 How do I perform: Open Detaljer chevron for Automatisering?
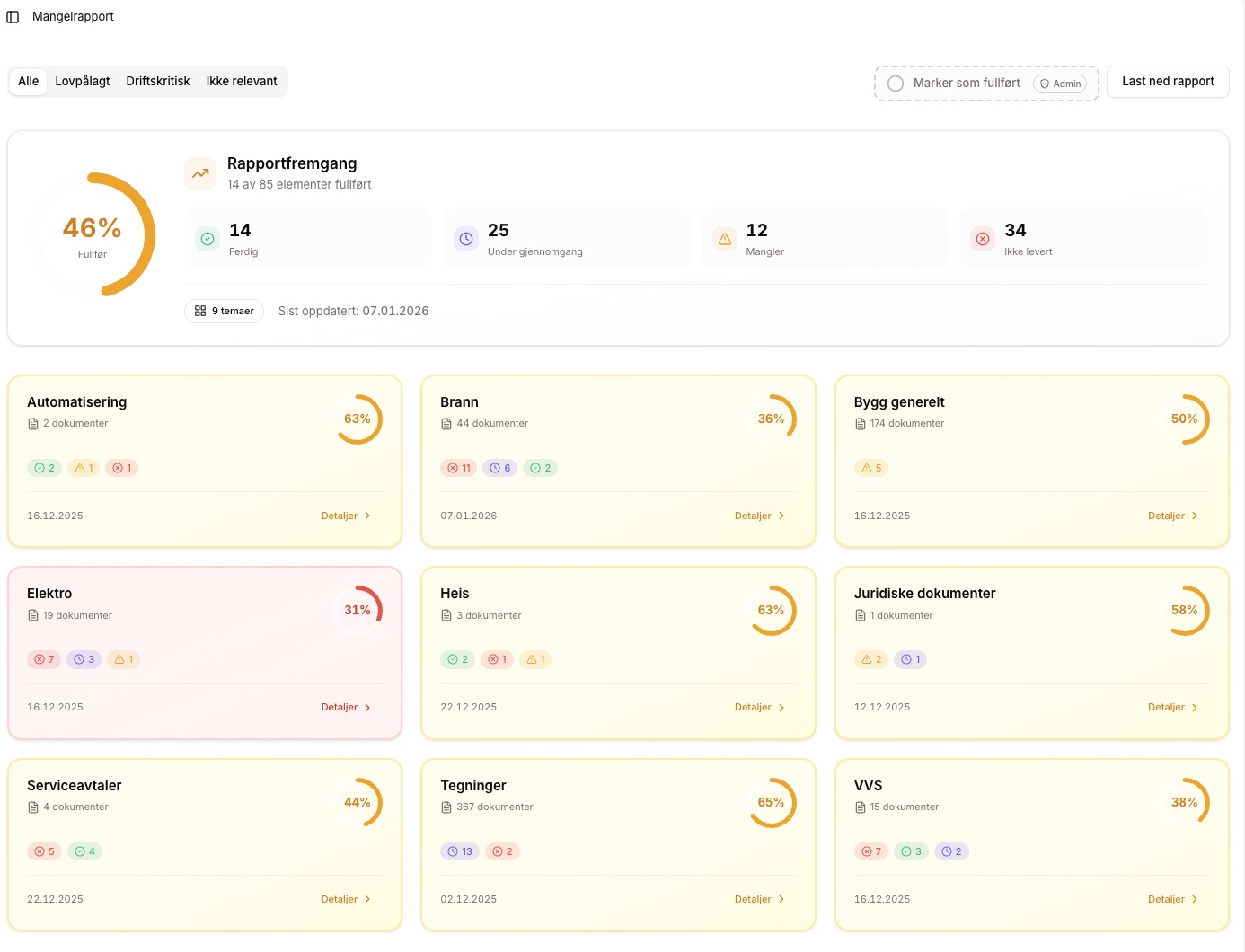pos(367,516)
